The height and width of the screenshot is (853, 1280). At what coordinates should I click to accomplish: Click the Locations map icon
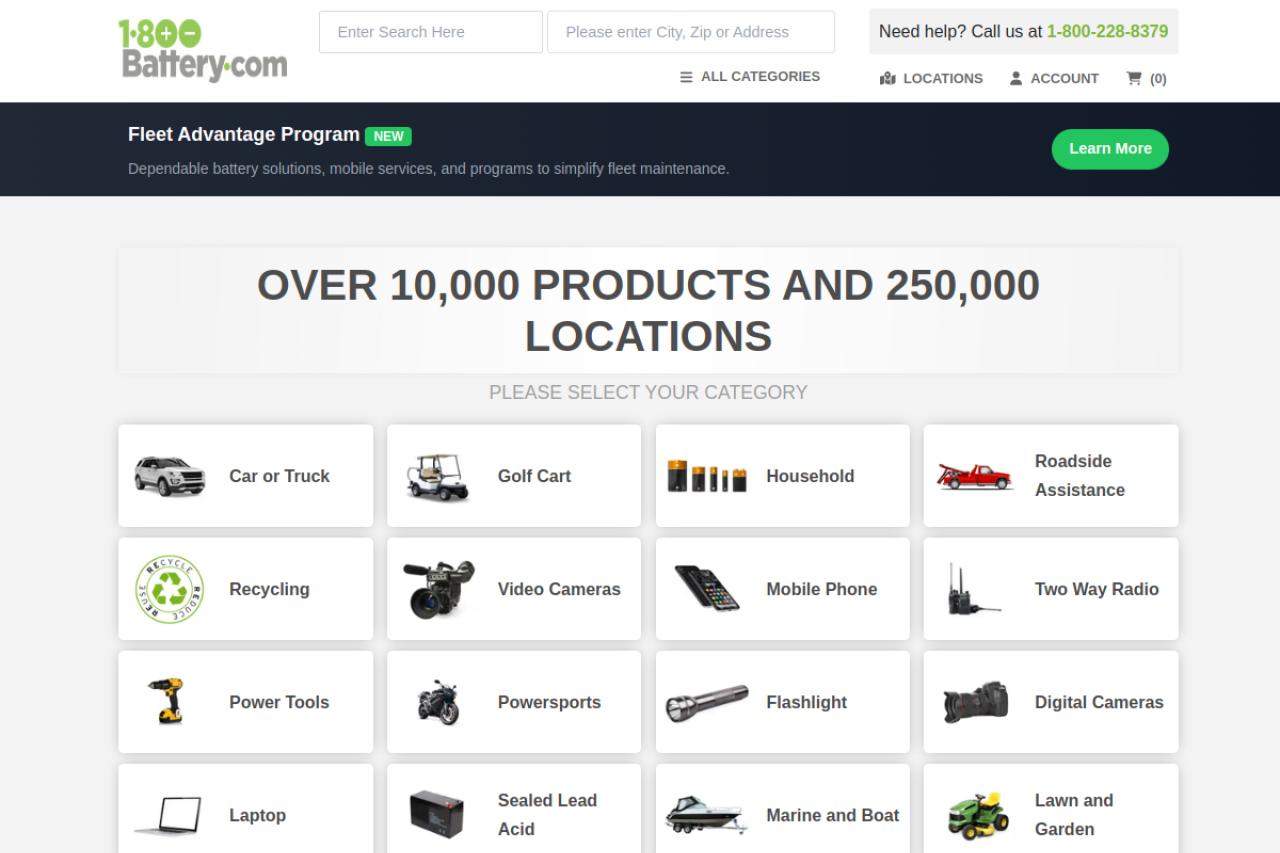[887, 78]
